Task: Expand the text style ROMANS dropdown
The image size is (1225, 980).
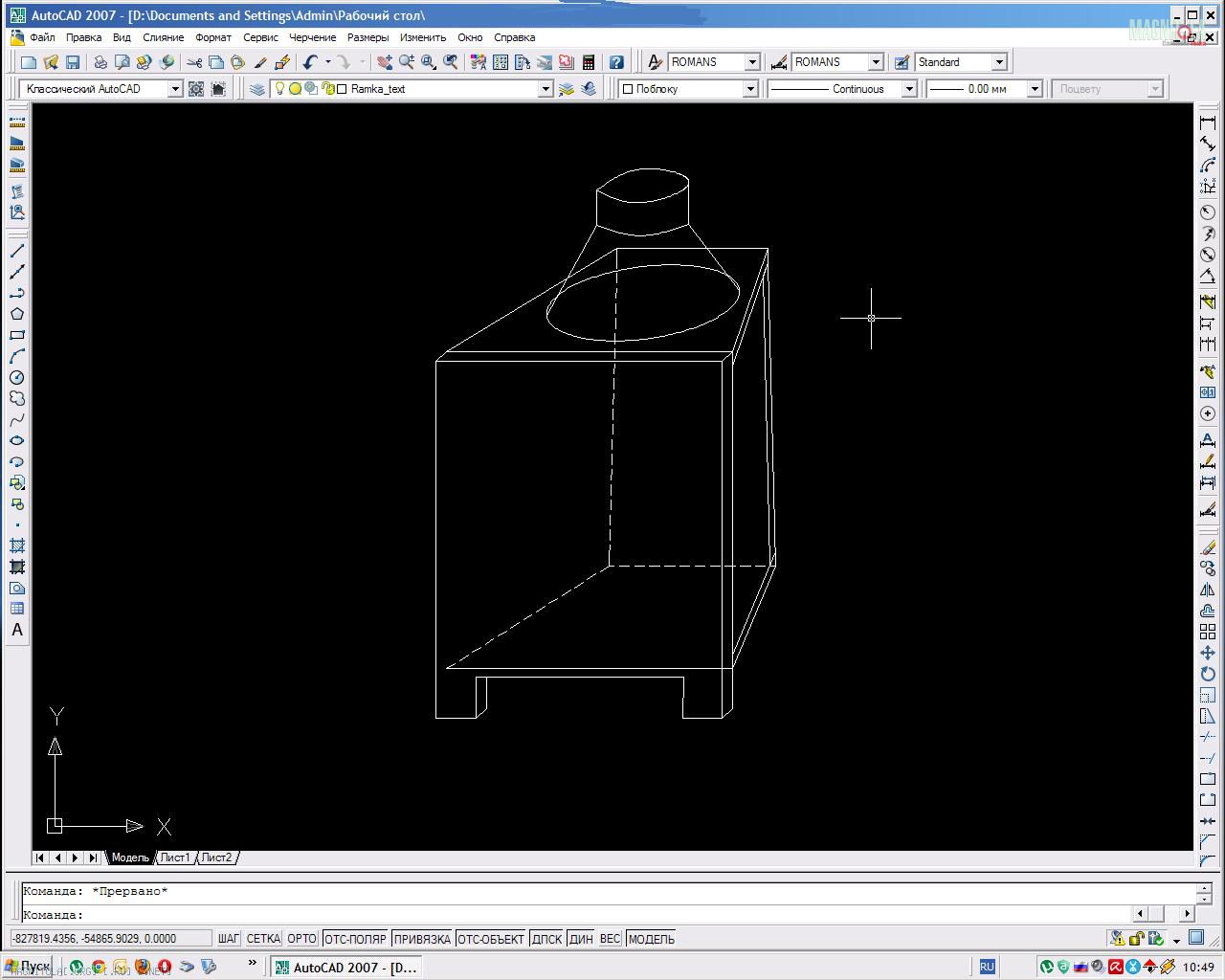Action: pos(752,62)
